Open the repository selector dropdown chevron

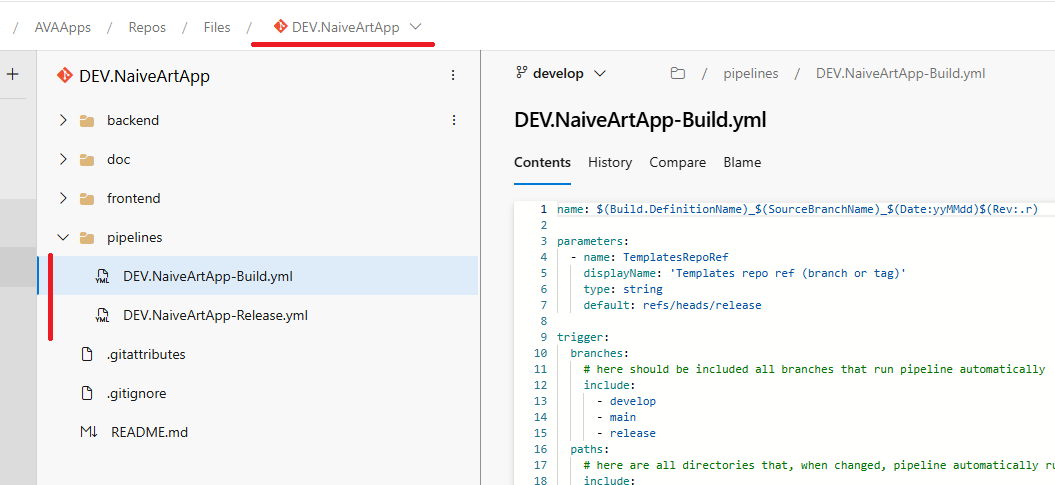415,27
